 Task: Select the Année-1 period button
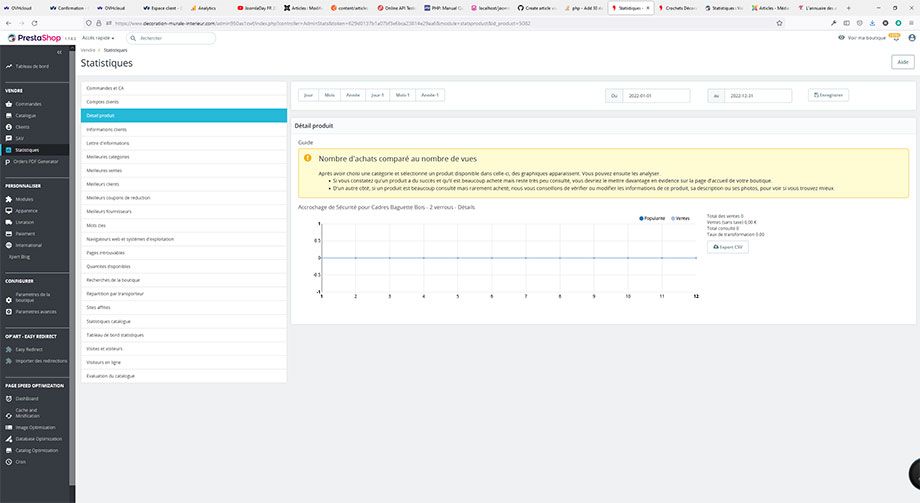coord(430,95)
